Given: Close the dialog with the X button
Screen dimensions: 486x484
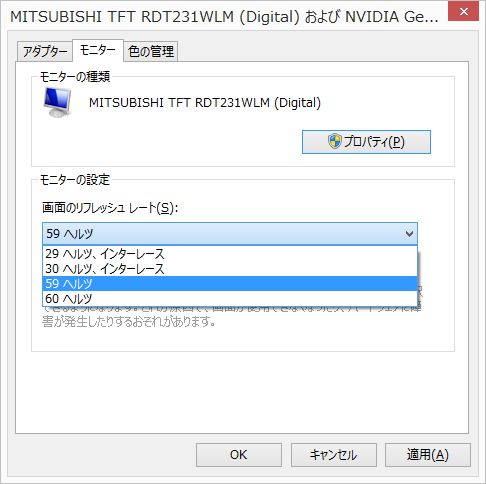Looking at the screenshot, I should point(464,12).
